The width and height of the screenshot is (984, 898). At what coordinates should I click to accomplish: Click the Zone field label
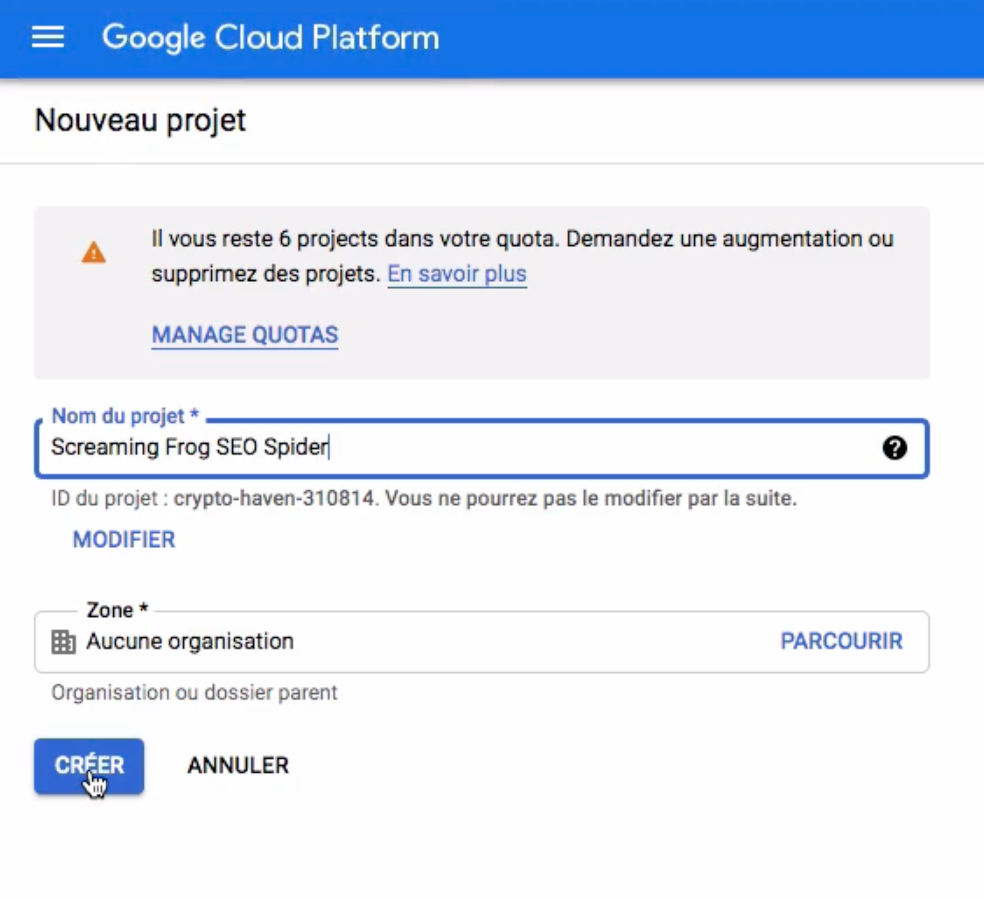coord(117,609)
